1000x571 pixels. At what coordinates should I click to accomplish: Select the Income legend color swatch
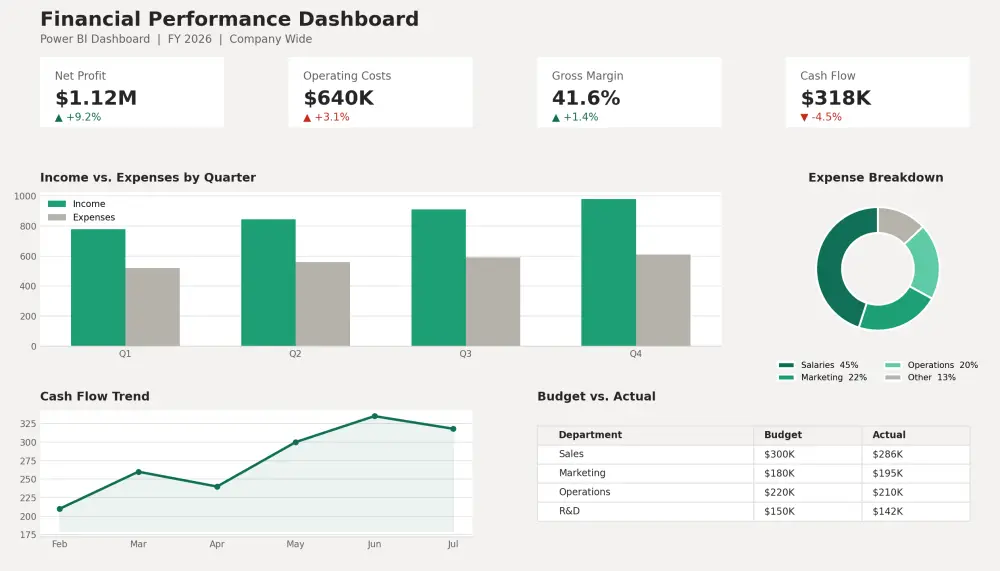[x=57, y=204]
